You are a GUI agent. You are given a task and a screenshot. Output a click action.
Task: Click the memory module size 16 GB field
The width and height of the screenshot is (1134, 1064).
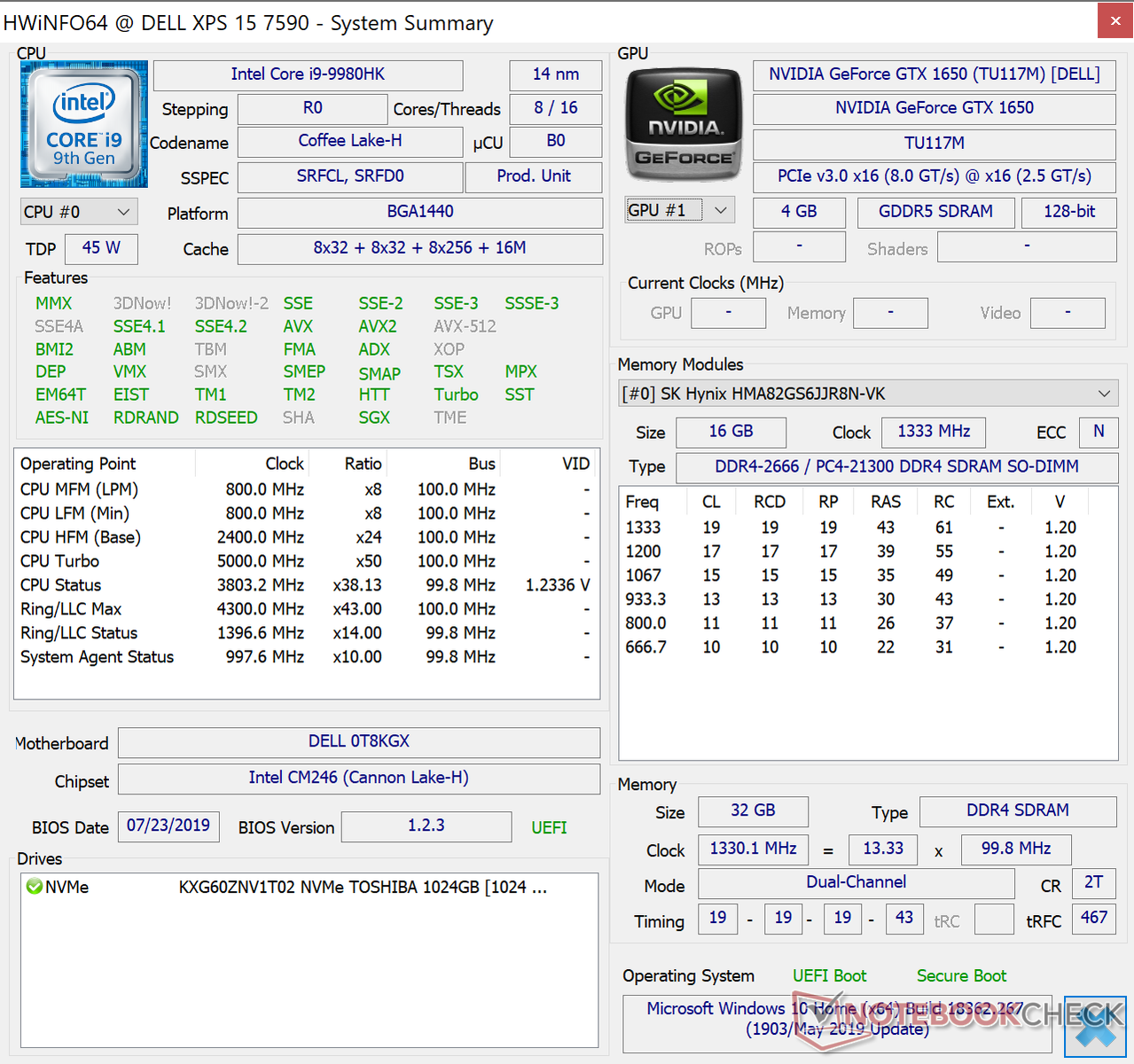click(x=731, y=432)
